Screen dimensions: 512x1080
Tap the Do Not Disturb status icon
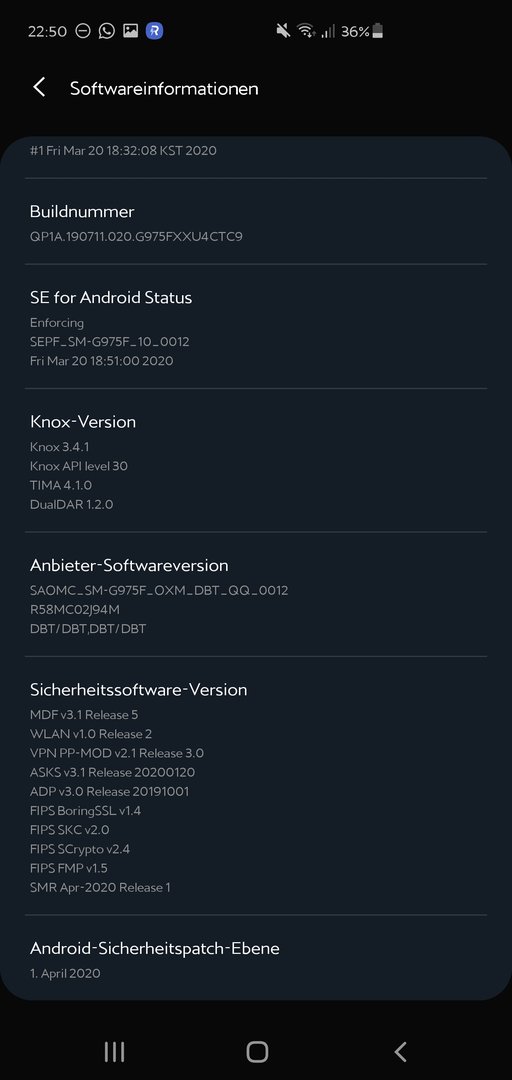[x=83, y=31]
